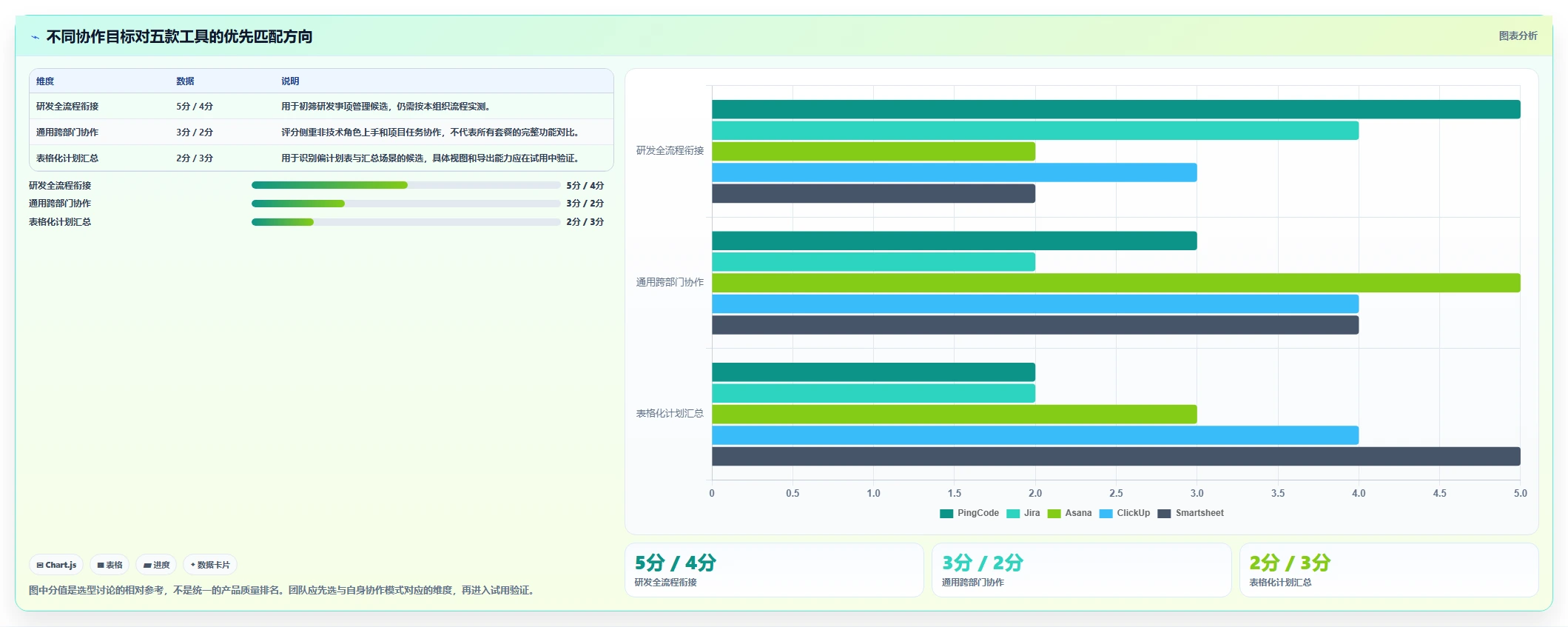Click Jira bar in 表格化计划汇总 group
Image resolution: width=1568 pixels, height=627 pixels.
point(873,393)
